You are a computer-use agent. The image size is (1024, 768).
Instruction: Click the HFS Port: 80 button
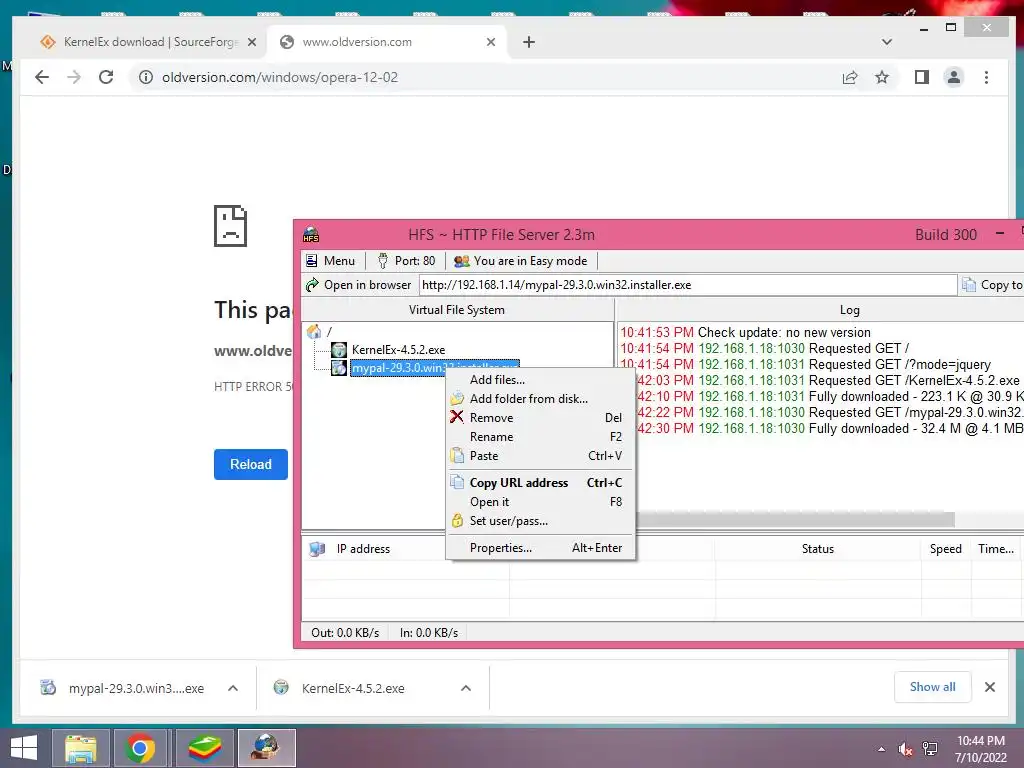[406, 261]
